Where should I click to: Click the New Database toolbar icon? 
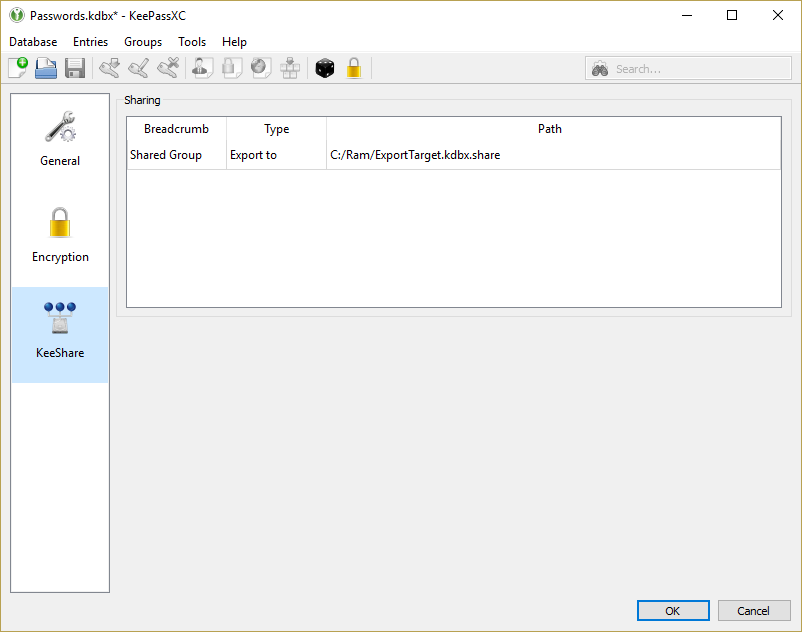coord(18,68)
